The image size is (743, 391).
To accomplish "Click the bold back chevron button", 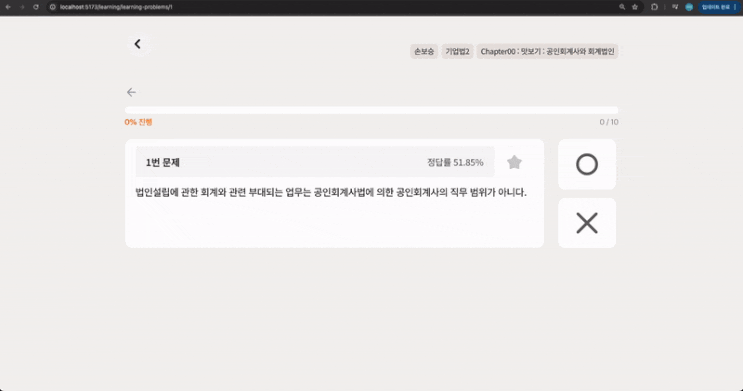I will click(138, 45).
